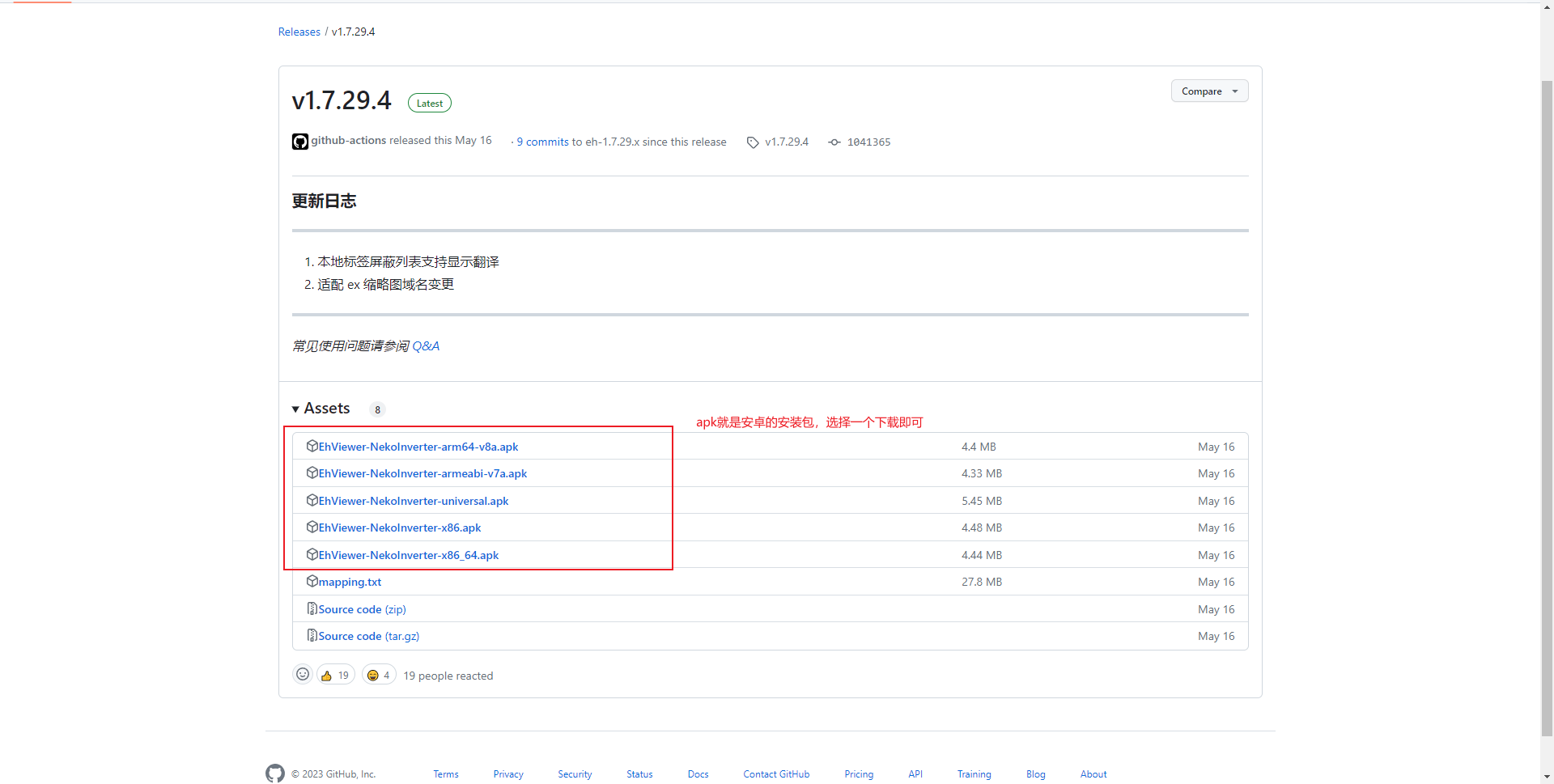The image size is (1554, 784).
Task: Click the github-actions avatar icon
Action: (300, 142)
